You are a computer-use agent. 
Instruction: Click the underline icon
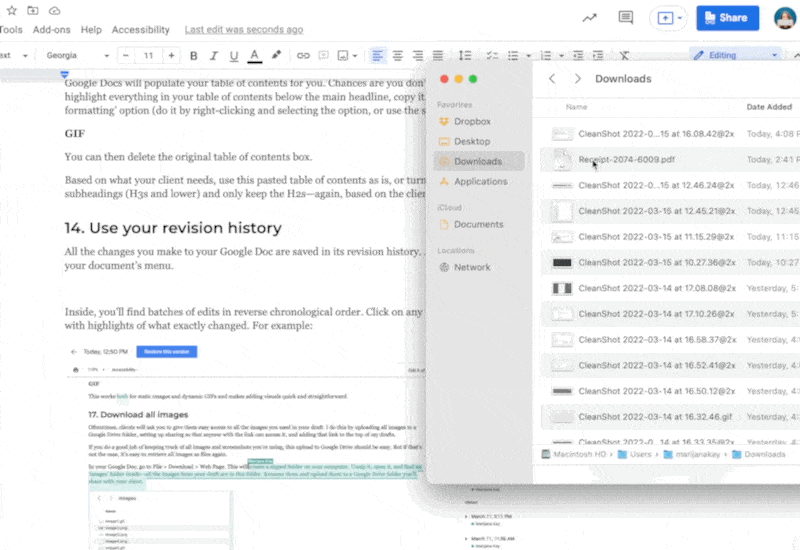[234, 55]
